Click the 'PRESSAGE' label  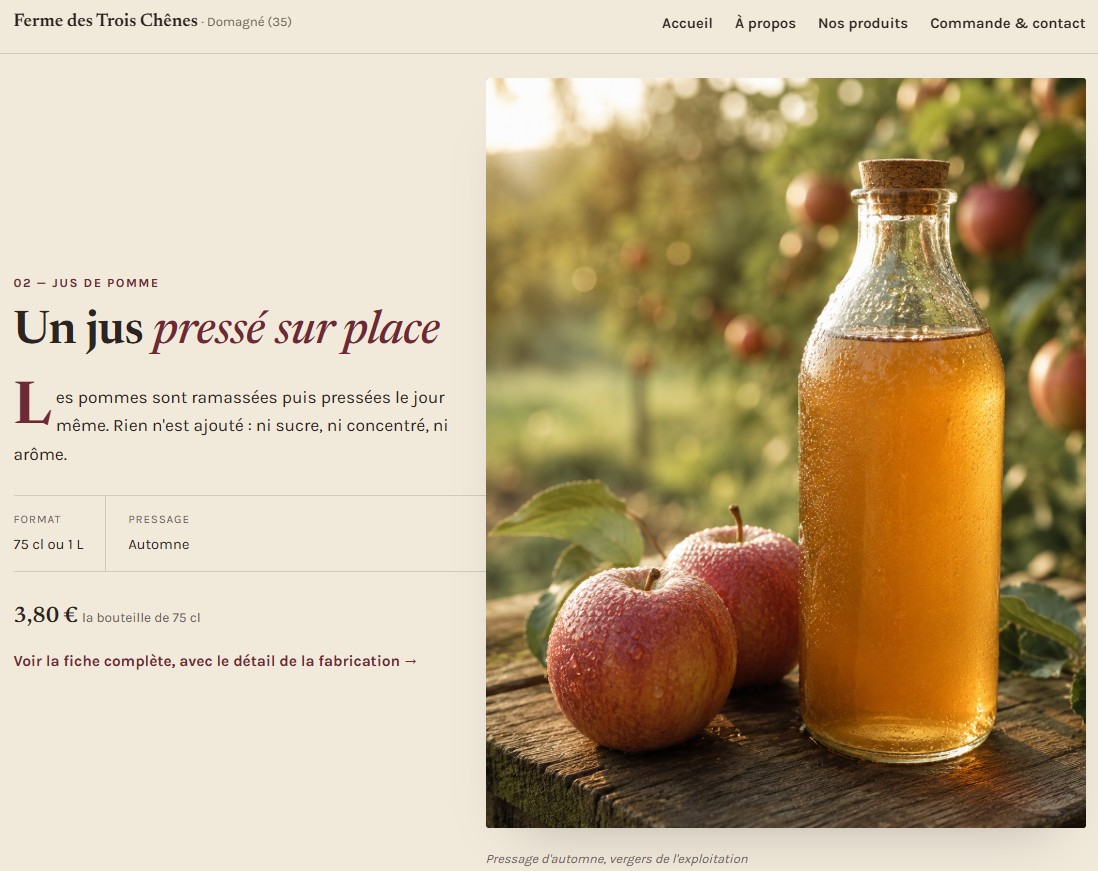[159, 520]
